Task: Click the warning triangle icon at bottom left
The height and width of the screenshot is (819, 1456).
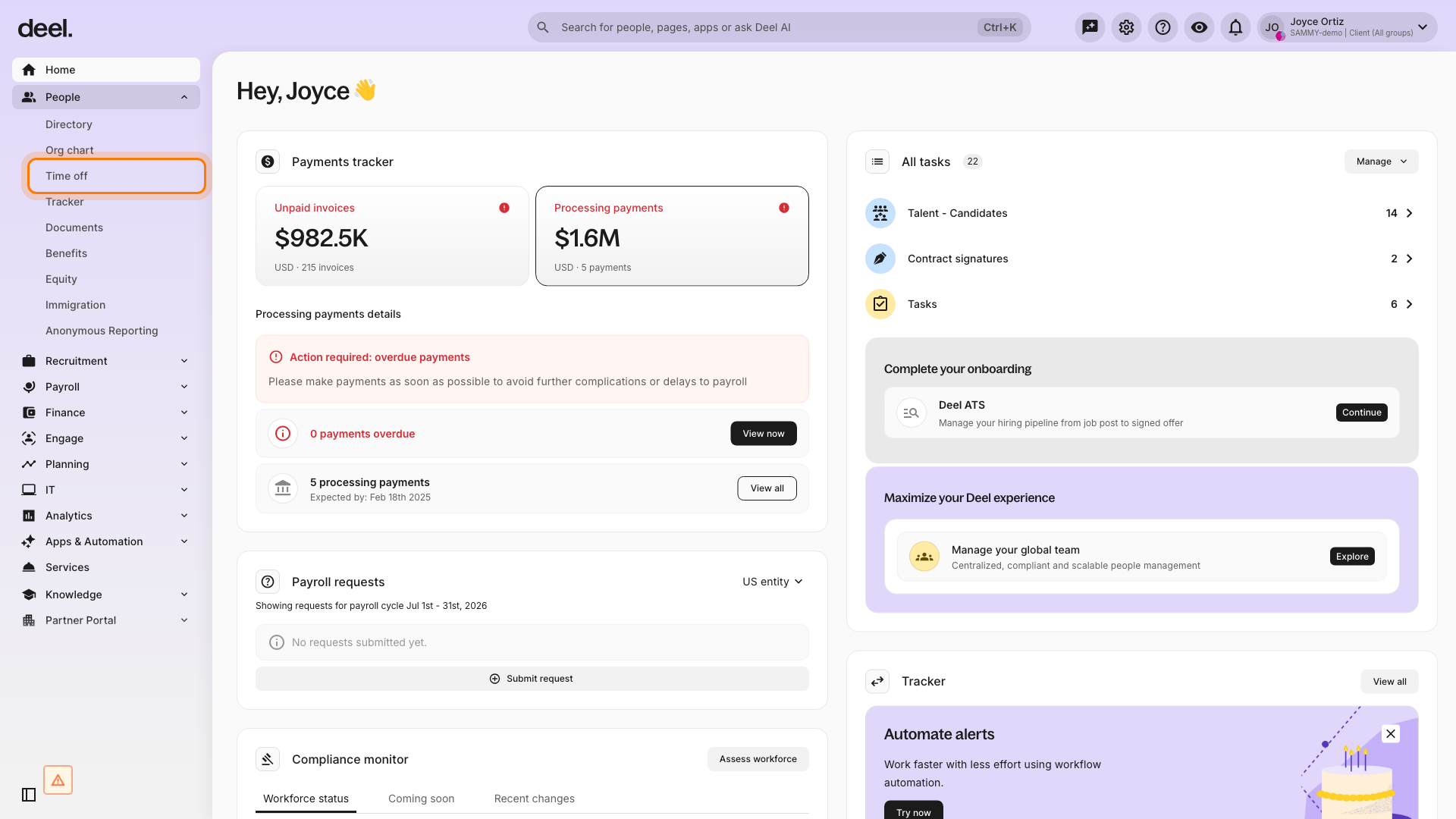Action: tap(58, 780)
